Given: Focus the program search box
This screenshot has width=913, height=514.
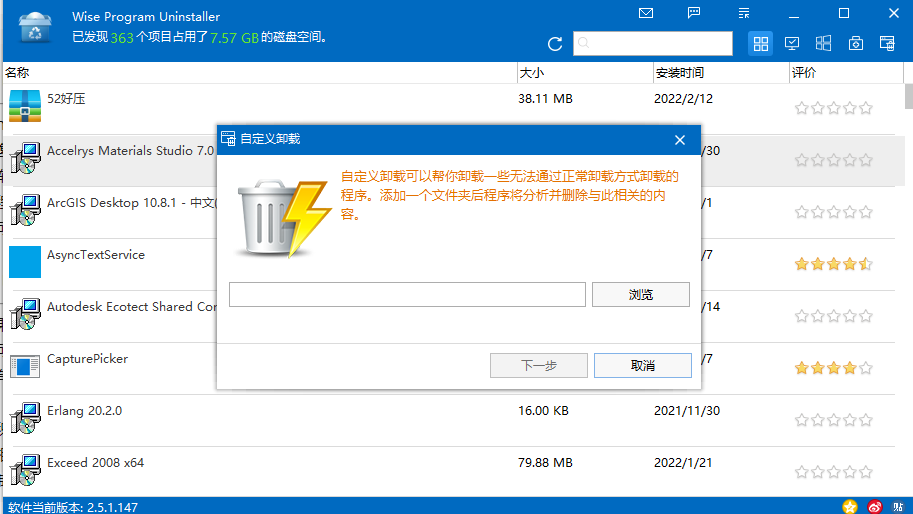Looking at the screenshot, I should (653, 44).
